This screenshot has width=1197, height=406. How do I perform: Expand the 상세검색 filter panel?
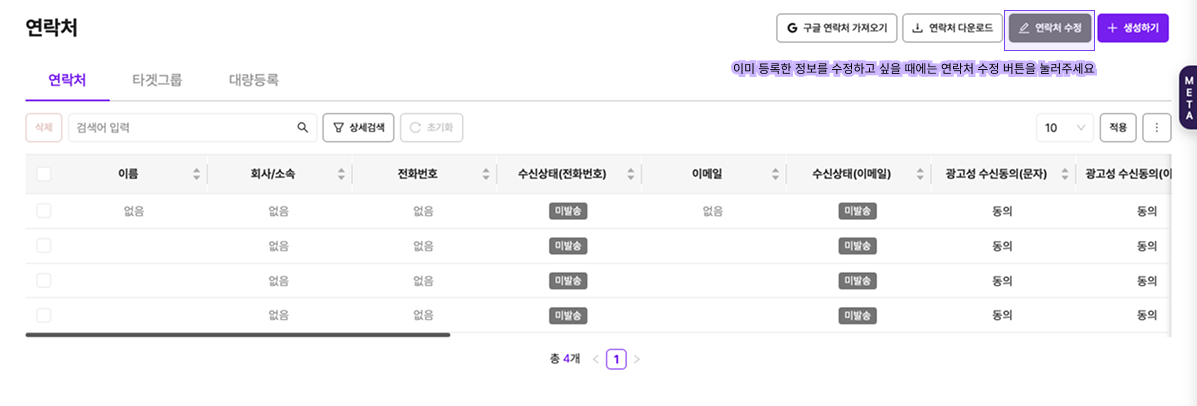358,128
